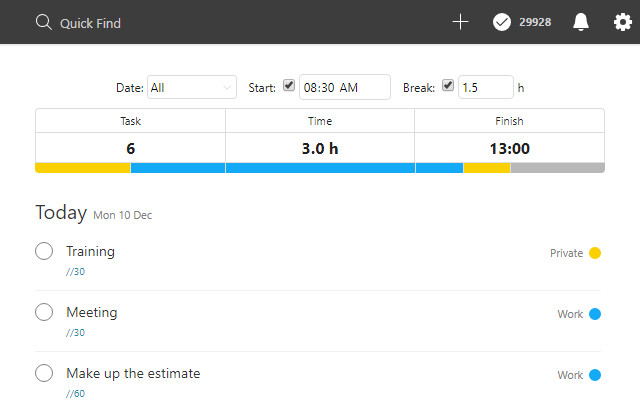The width and height of the screenshot is (640, 400).
Task: Click the gray segment of progress bar
Action: 558,168
